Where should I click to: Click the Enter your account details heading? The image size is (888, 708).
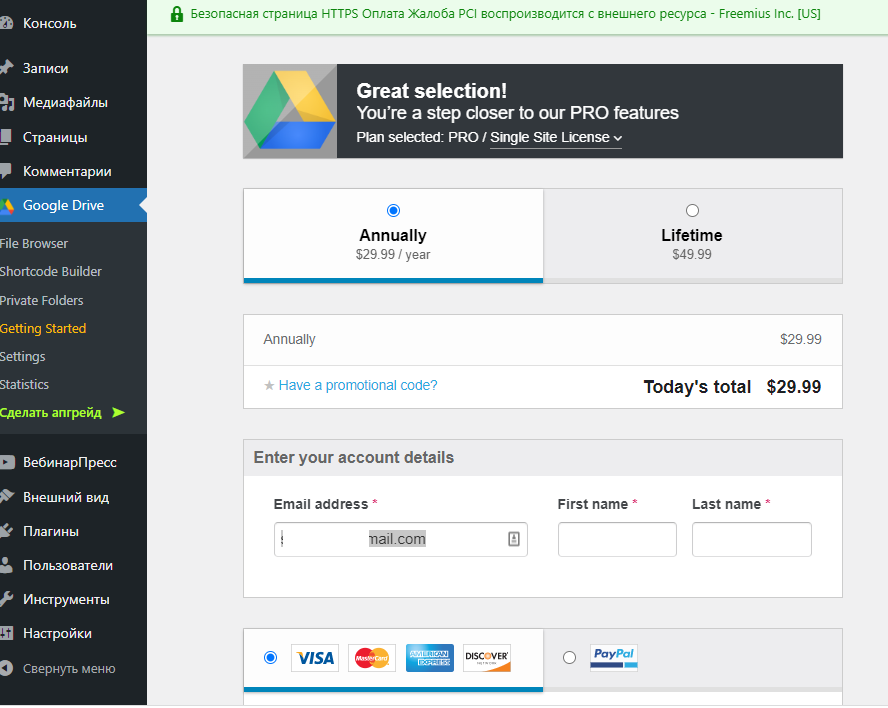354,457
